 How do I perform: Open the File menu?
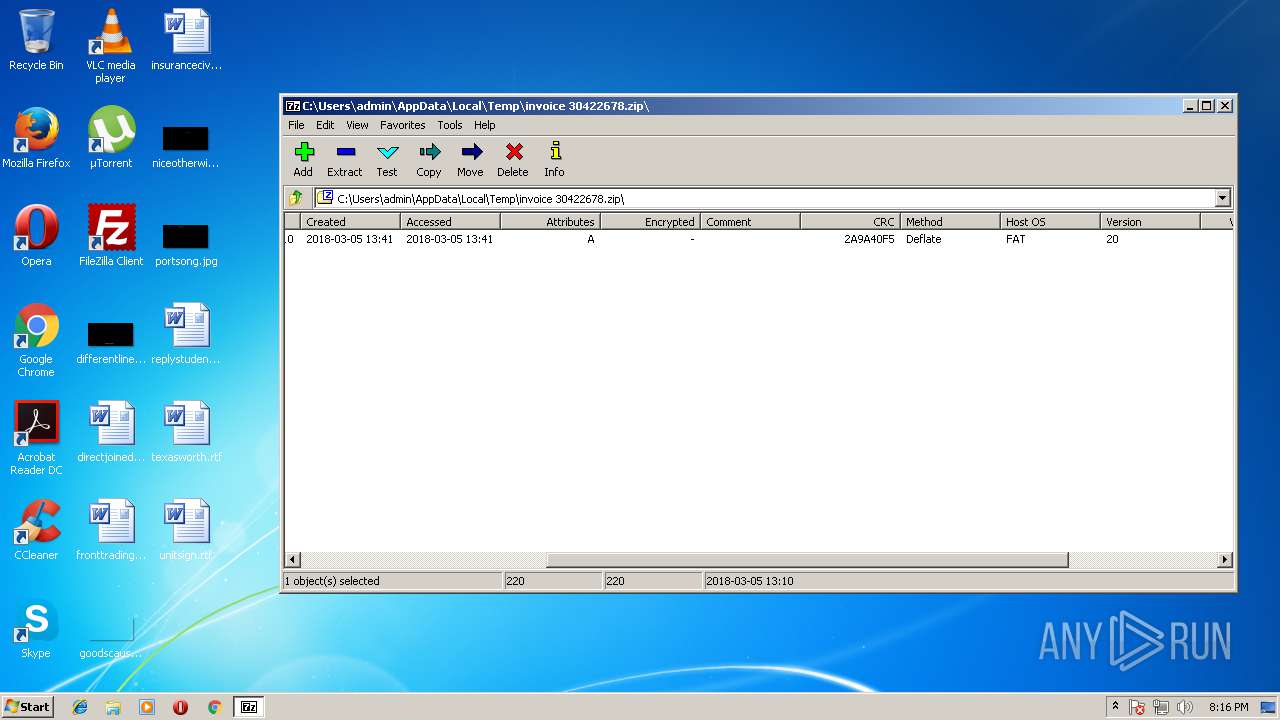[296, 125]
